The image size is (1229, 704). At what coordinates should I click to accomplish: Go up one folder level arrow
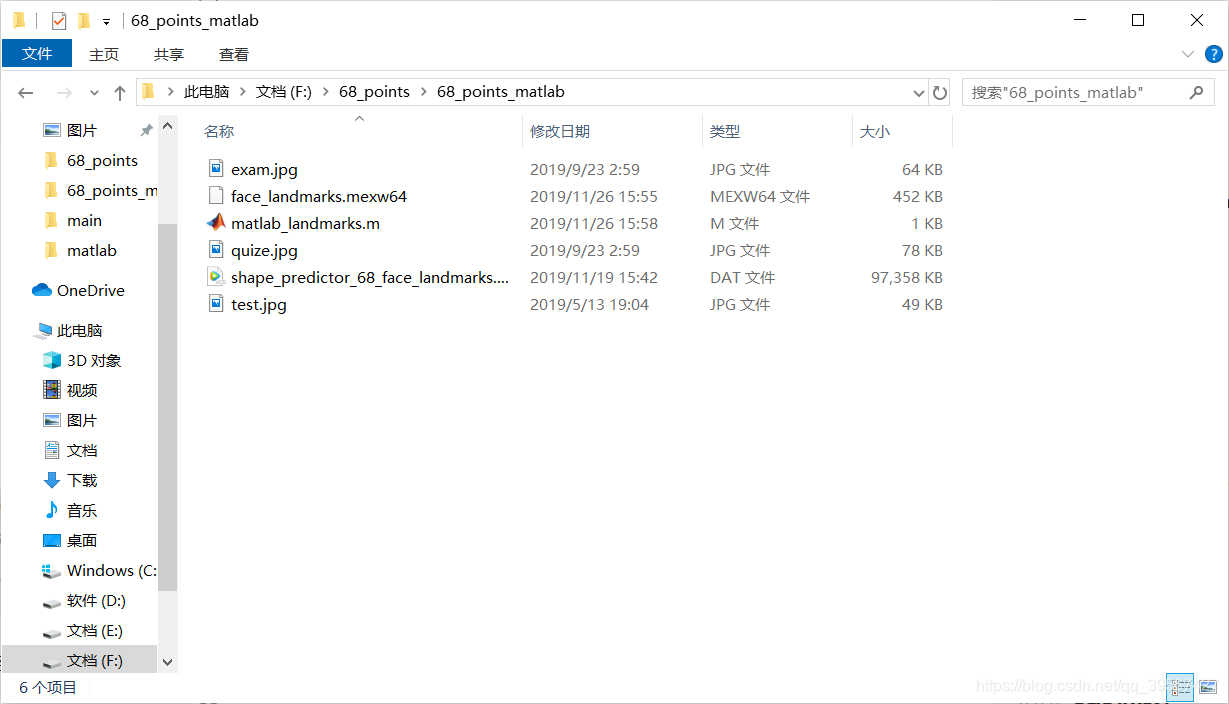click(120, 92)
